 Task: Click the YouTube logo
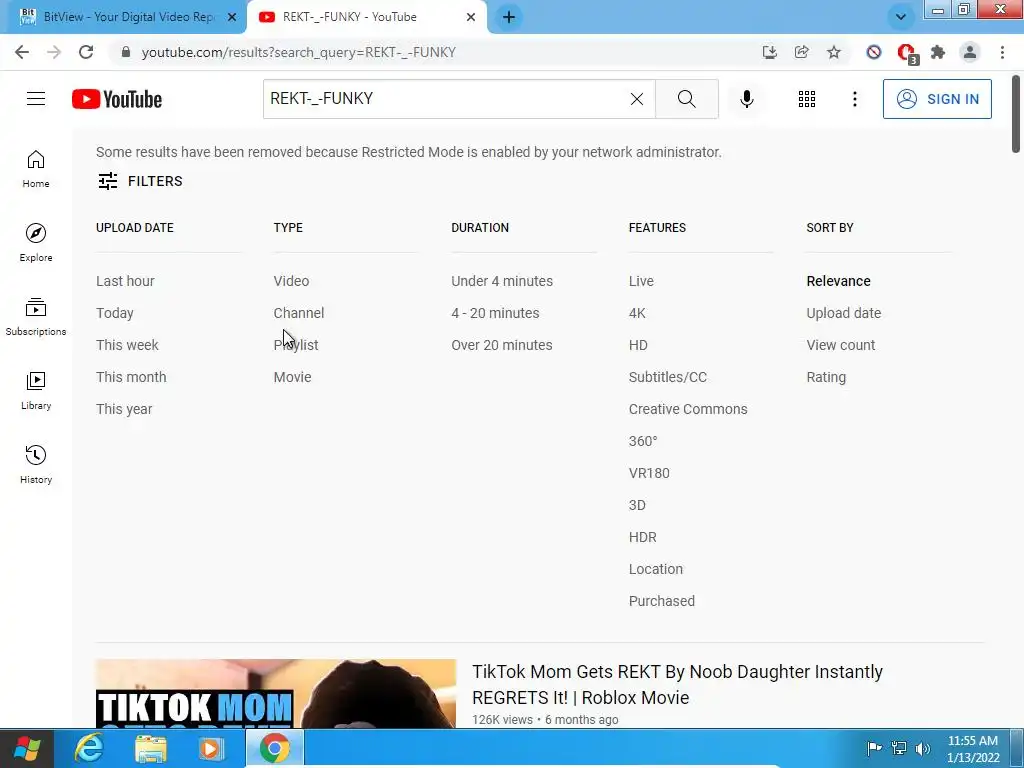coord(117,99)
